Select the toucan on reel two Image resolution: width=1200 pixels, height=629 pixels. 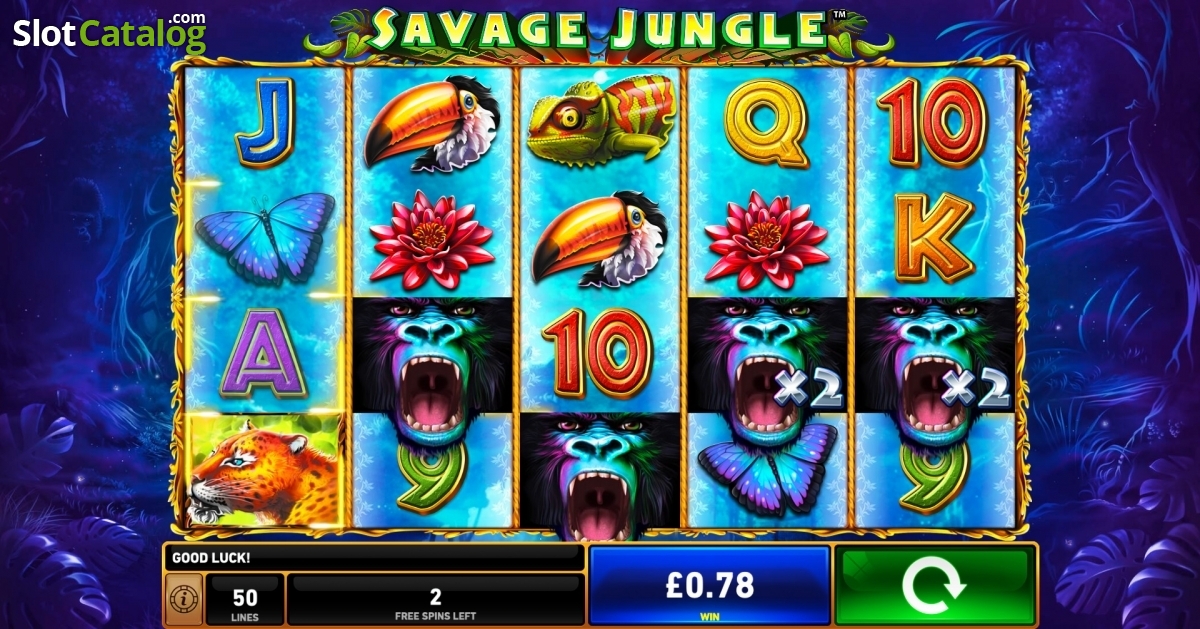point(432,121)
